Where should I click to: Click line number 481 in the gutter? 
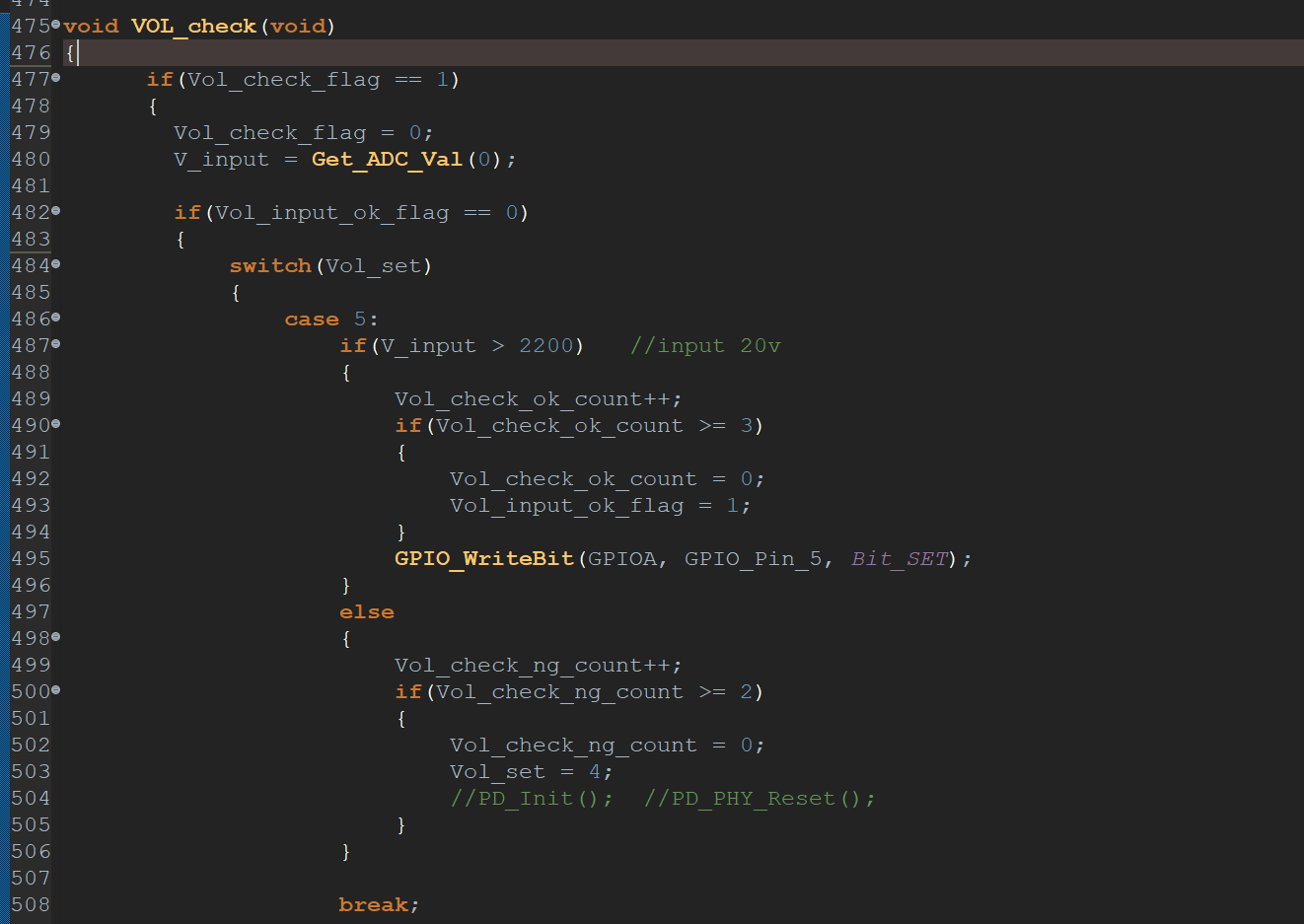31,186
